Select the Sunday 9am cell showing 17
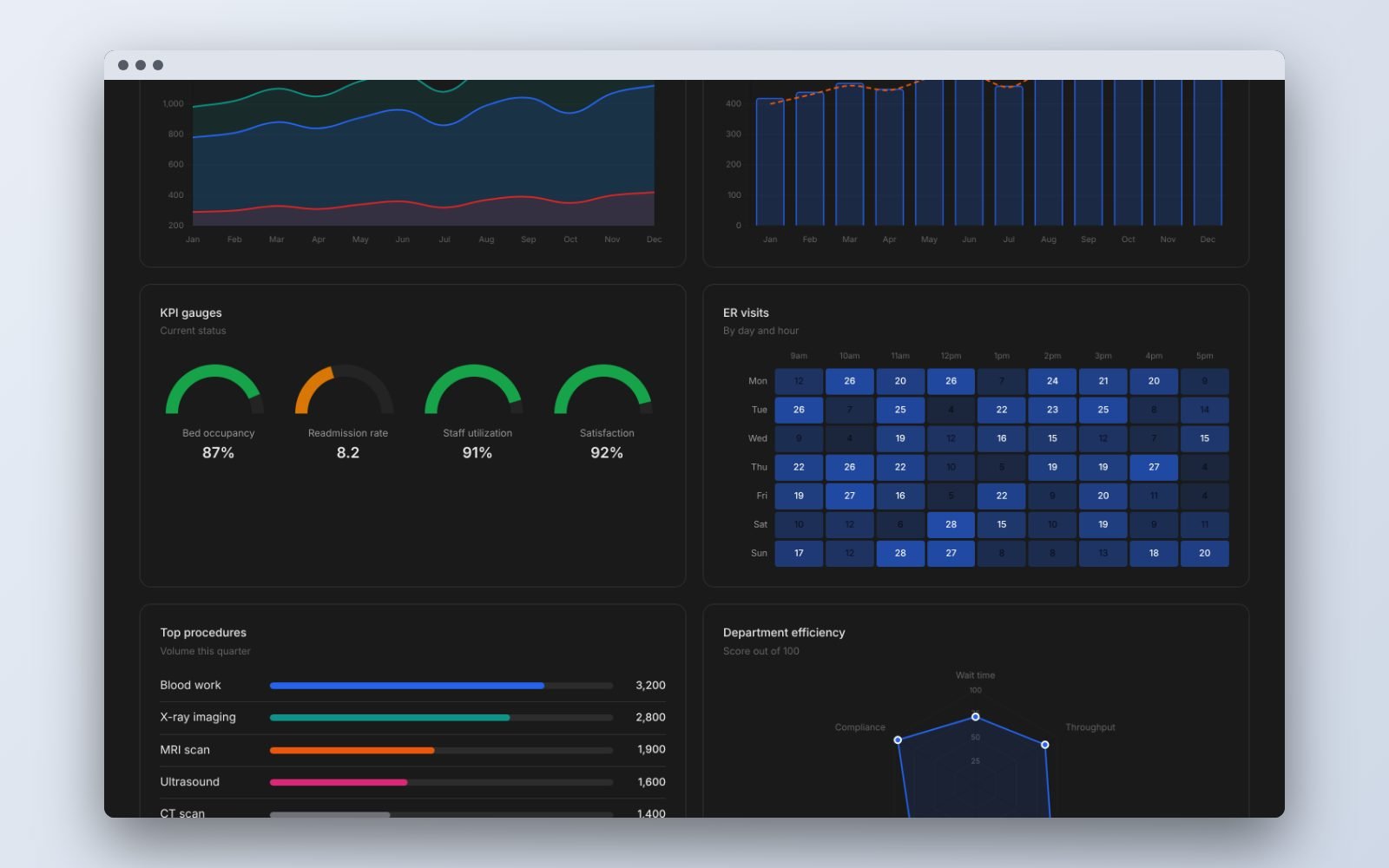 [x=799, y=553]
